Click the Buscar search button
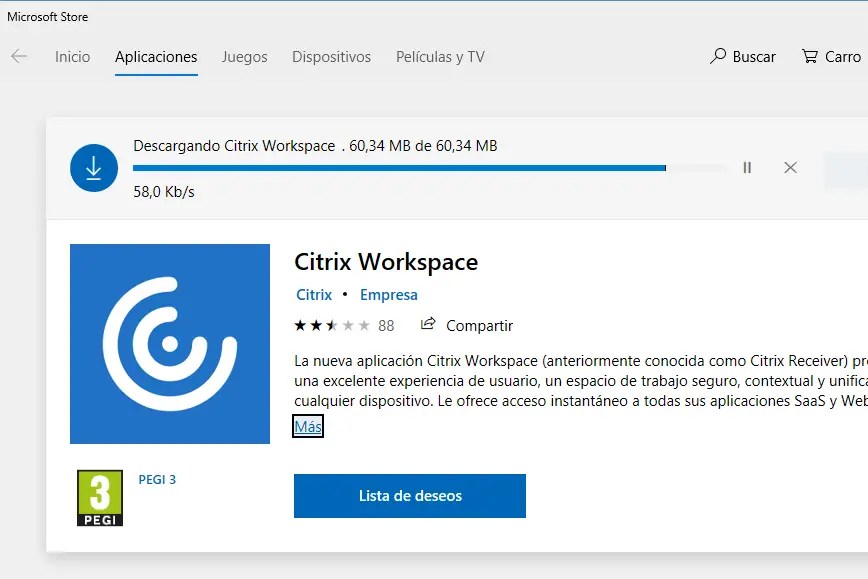 (743, 56)
